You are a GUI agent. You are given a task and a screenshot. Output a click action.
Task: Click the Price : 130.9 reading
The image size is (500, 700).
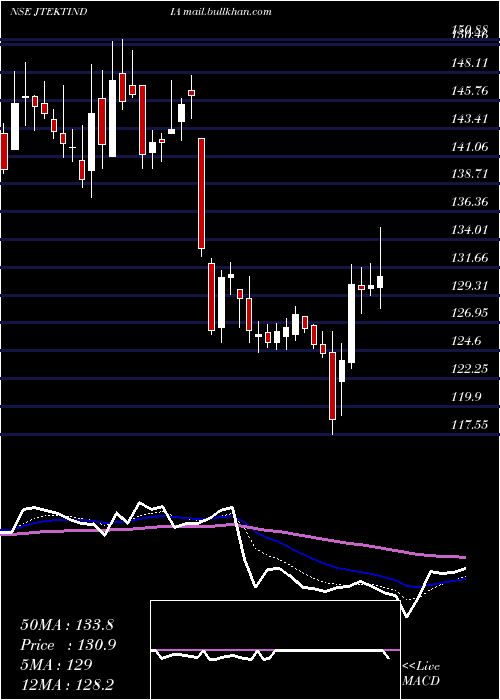click(x=69, y=645)
